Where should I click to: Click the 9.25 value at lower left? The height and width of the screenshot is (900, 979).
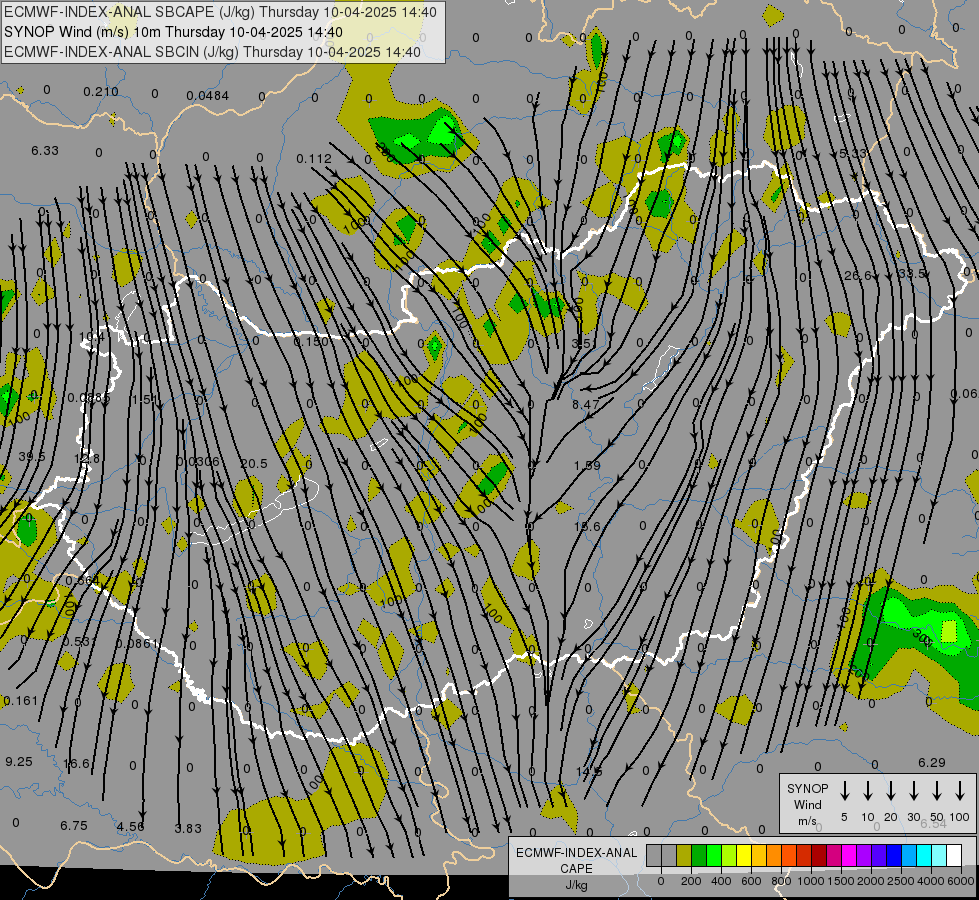(19, 761)
